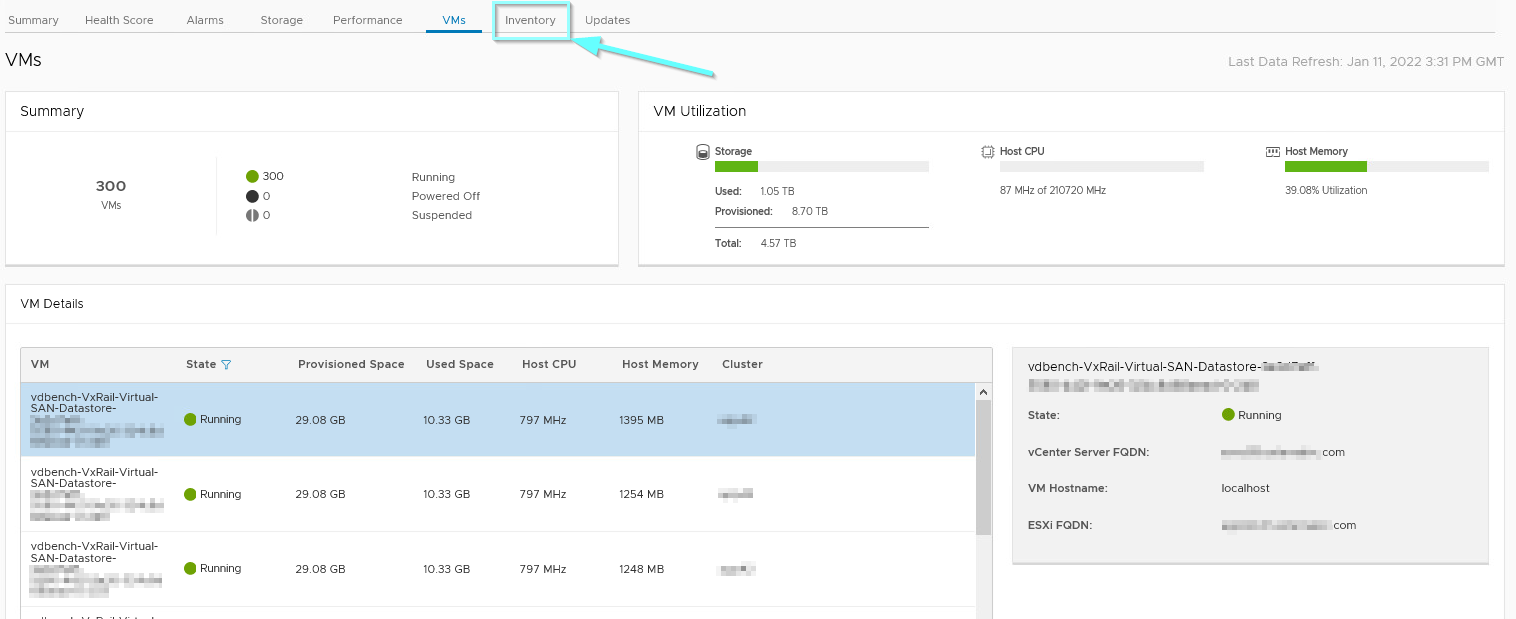This screenshot has width=1516, height=619.
Task: Click the Powered Off label
Action: (x=446, y=196)
